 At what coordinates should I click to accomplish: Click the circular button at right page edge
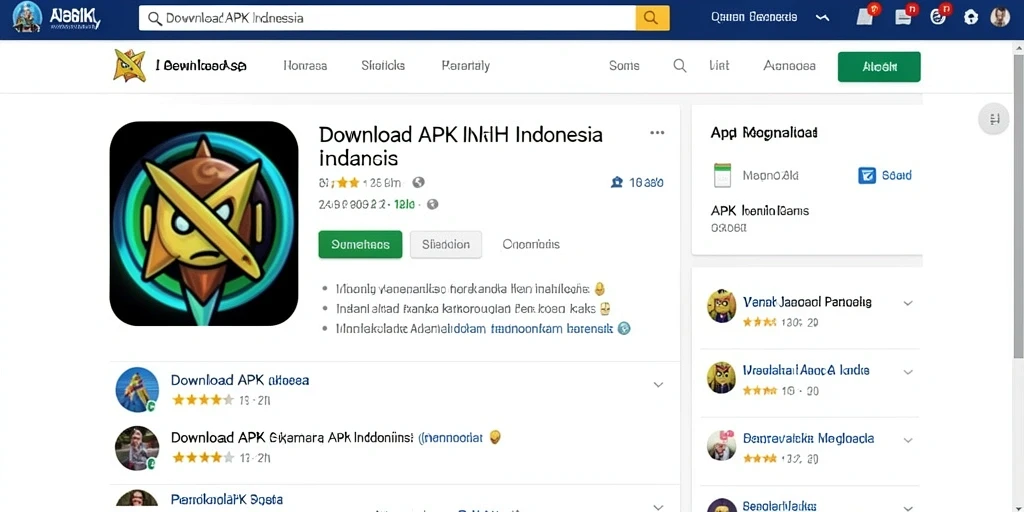995,119
